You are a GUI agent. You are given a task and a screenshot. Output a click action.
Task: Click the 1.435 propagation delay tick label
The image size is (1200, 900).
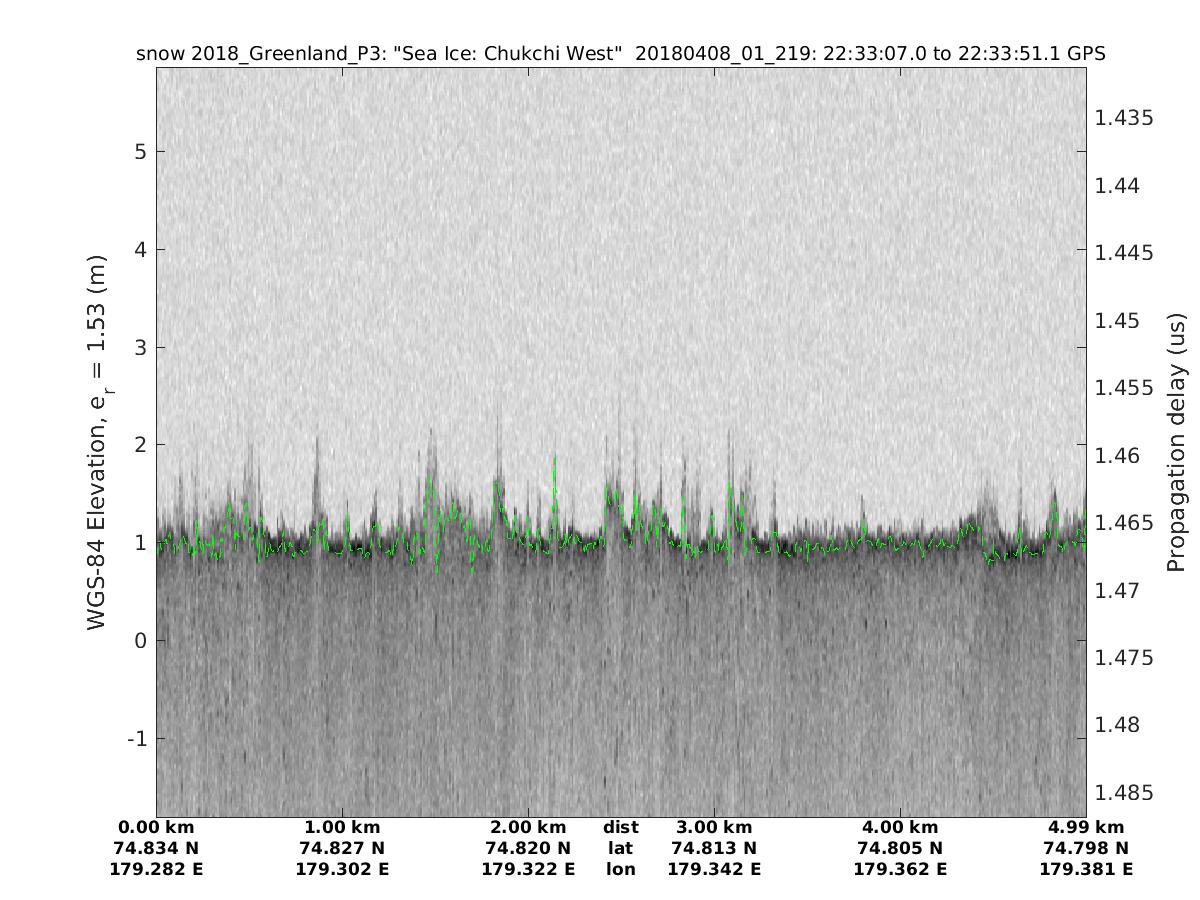coord(1124,118)
